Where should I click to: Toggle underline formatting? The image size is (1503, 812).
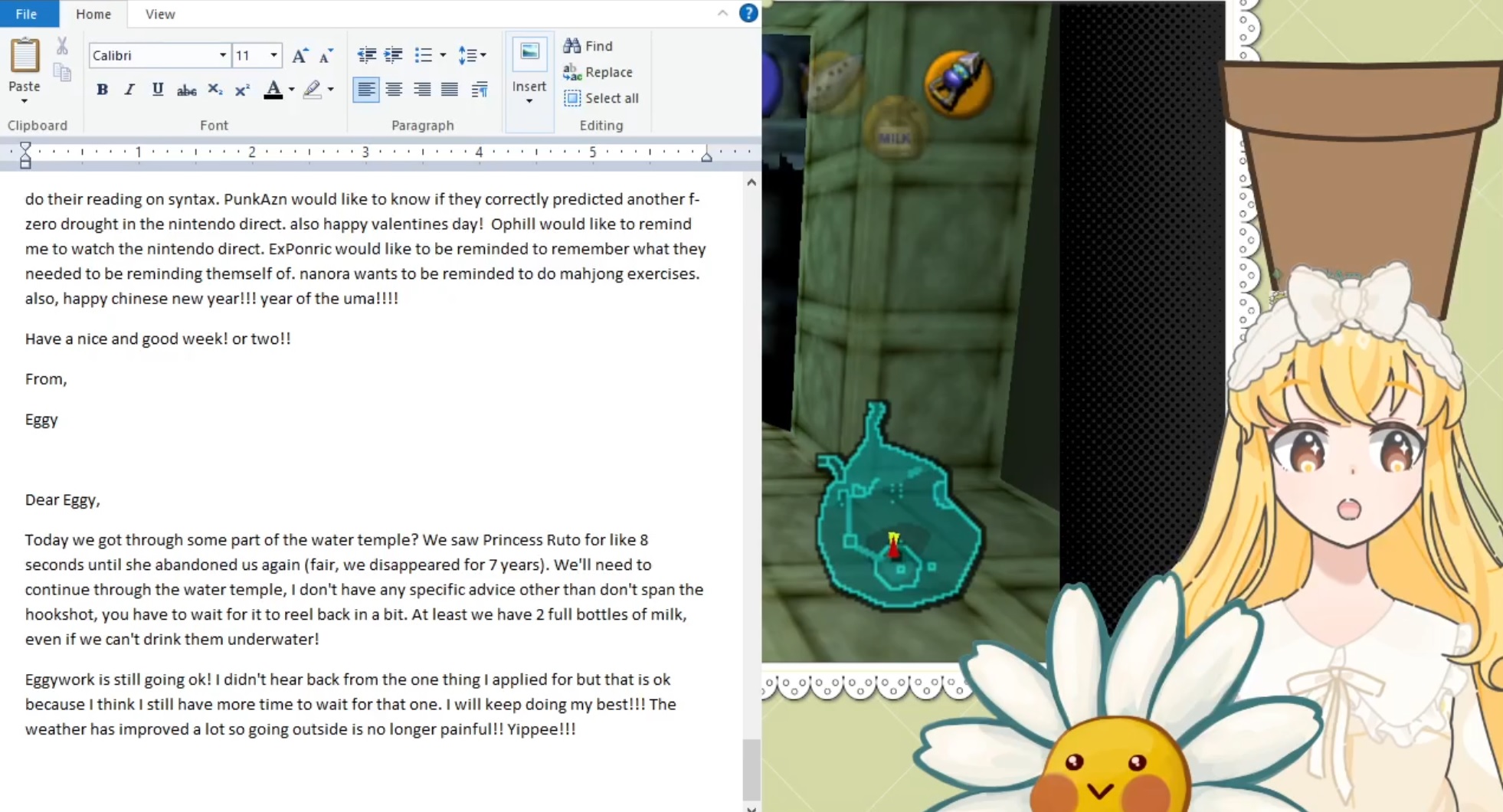click(158, 90)
